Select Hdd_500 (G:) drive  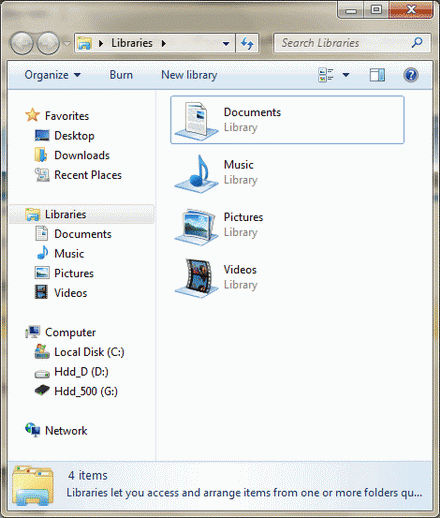tap(76, 391)
